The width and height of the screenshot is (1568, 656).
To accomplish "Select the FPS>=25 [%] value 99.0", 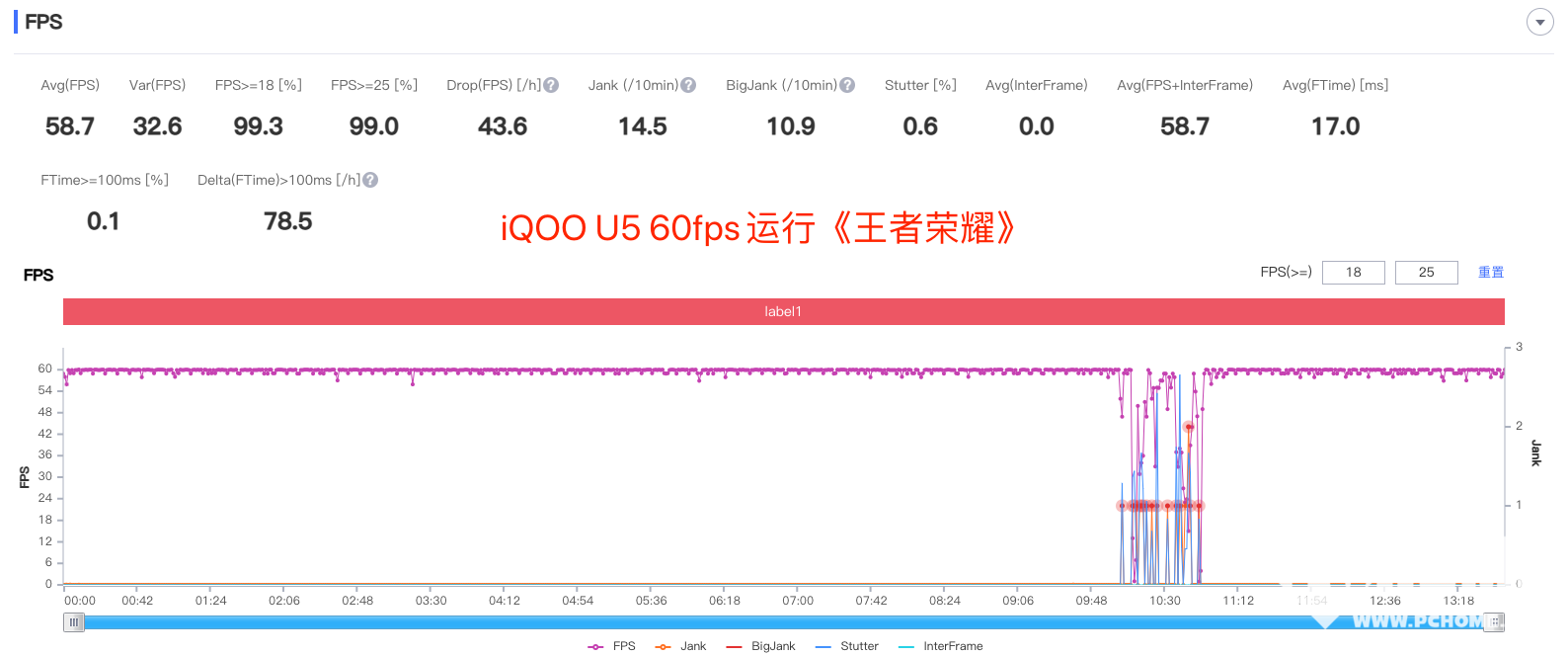I will pyautogui.click(x=374, y=126).
